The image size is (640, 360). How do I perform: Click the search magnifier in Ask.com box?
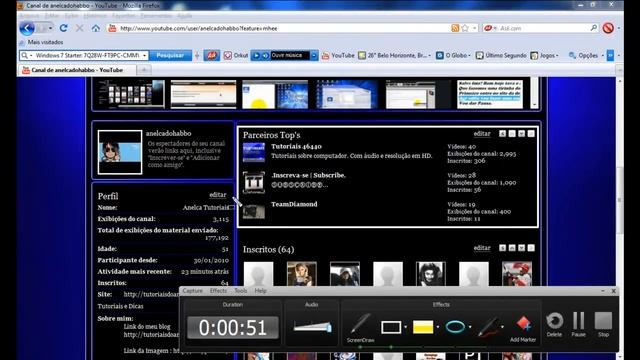tap(593, 28)
